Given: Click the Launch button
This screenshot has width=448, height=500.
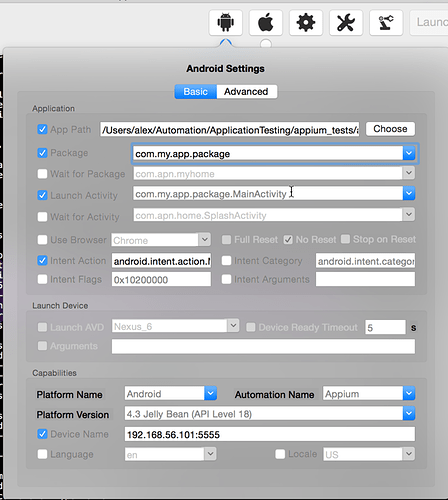Looking at the screenshot, I should 429,23.
